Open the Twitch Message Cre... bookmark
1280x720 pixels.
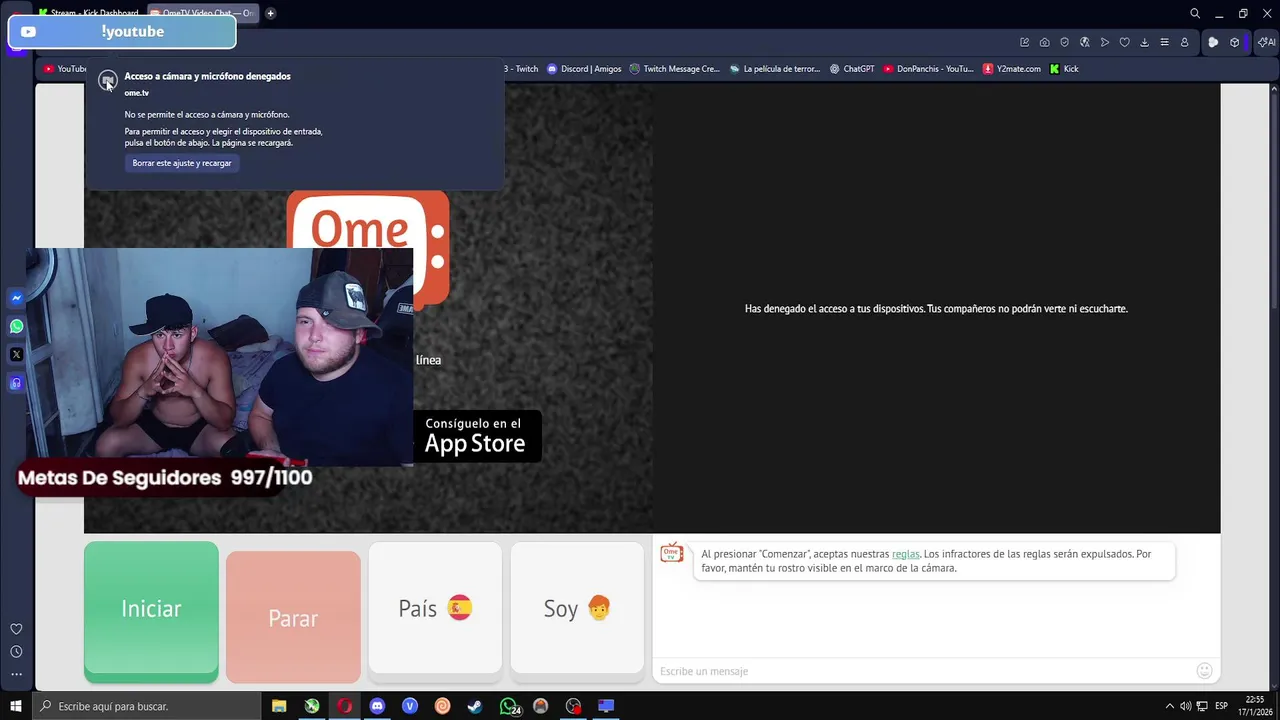tap(675, 69)
